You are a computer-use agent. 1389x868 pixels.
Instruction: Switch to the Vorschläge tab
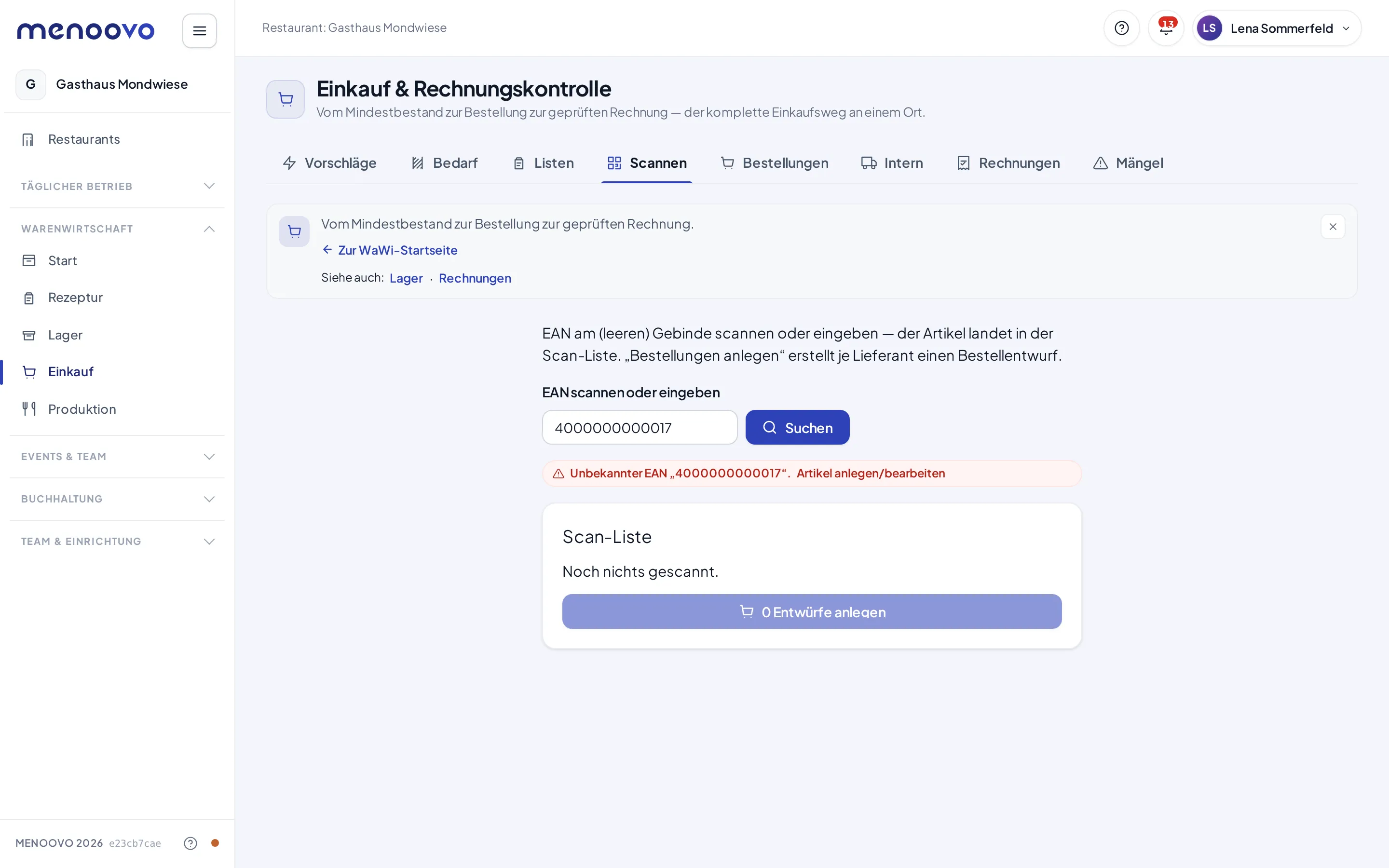pyautogui.click(x=329, y=163)
